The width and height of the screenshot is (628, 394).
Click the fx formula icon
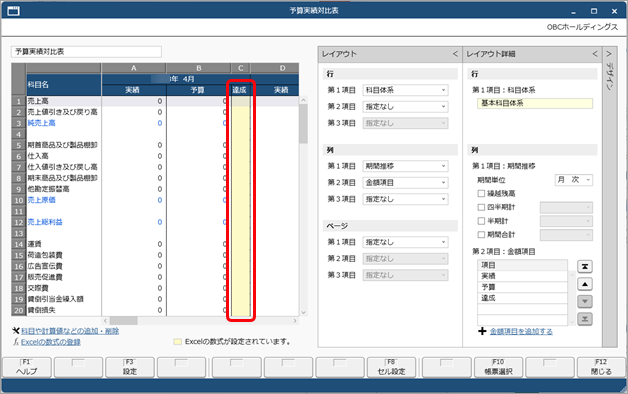(x=16, y=342)
